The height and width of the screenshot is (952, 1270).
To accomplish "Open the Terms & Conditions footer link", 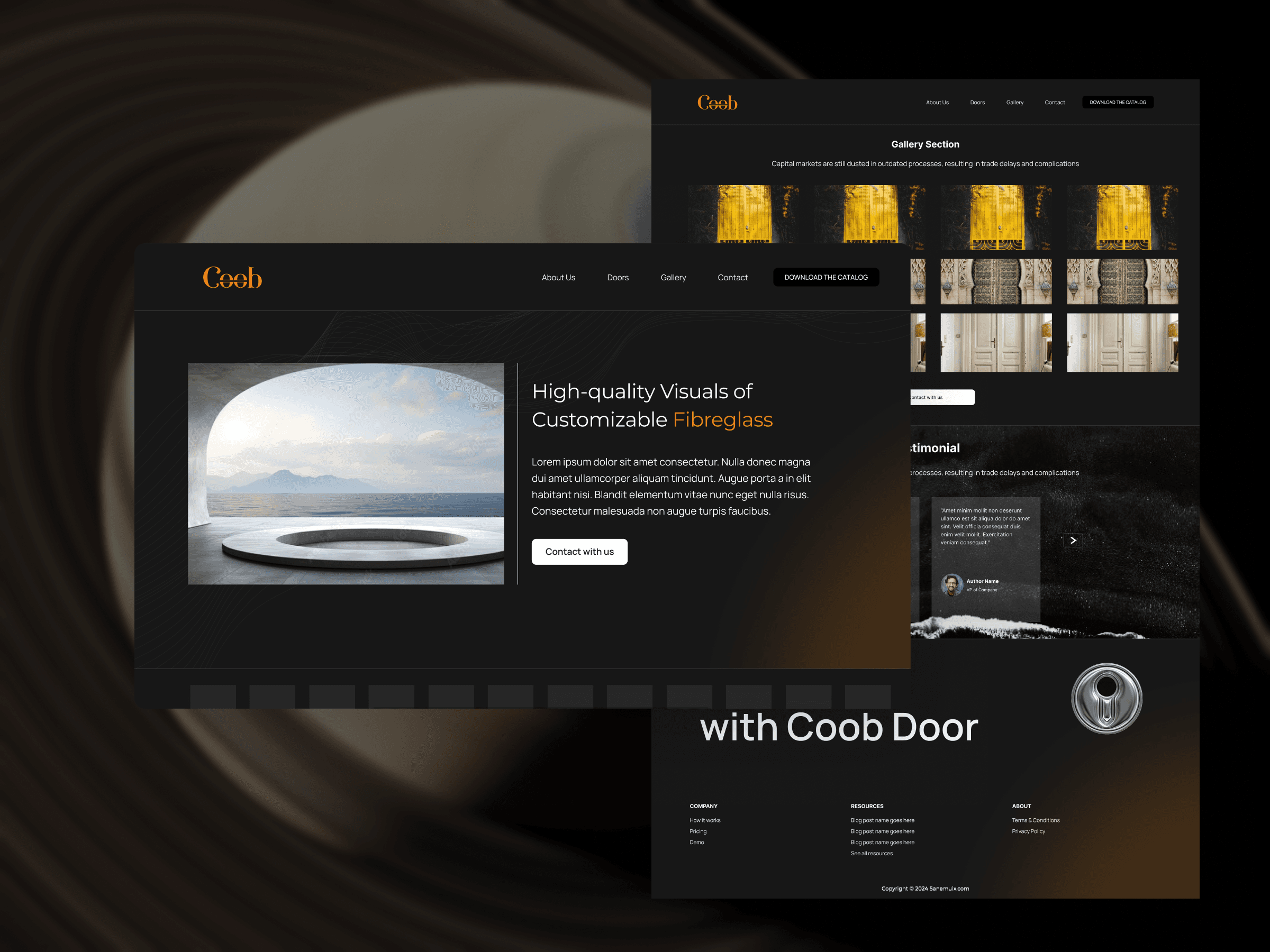I will [x=1036, y=820].
